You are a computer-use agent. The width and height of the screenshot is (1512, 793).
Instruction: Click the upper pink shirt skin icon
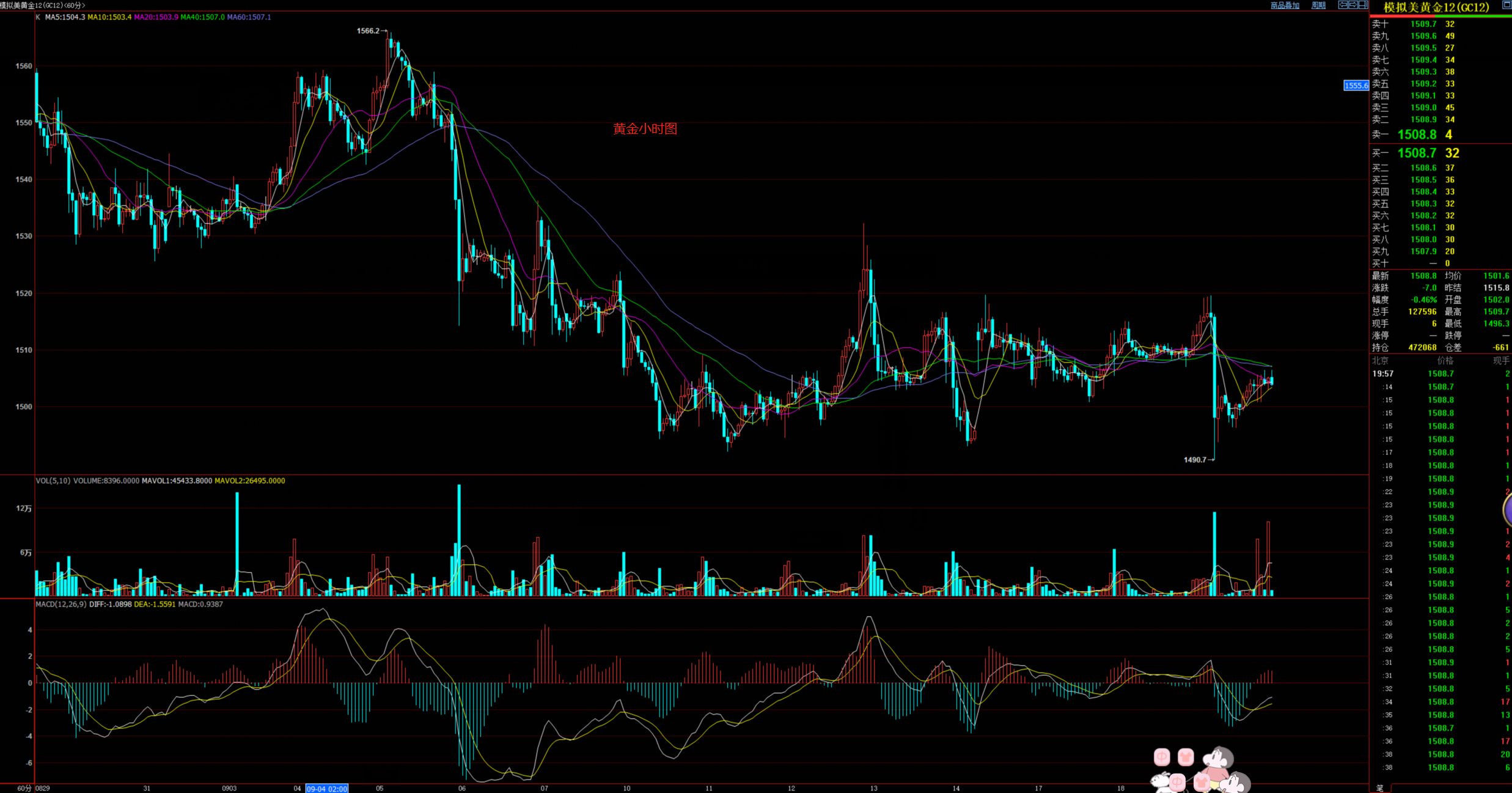[x=1186, y=758]
